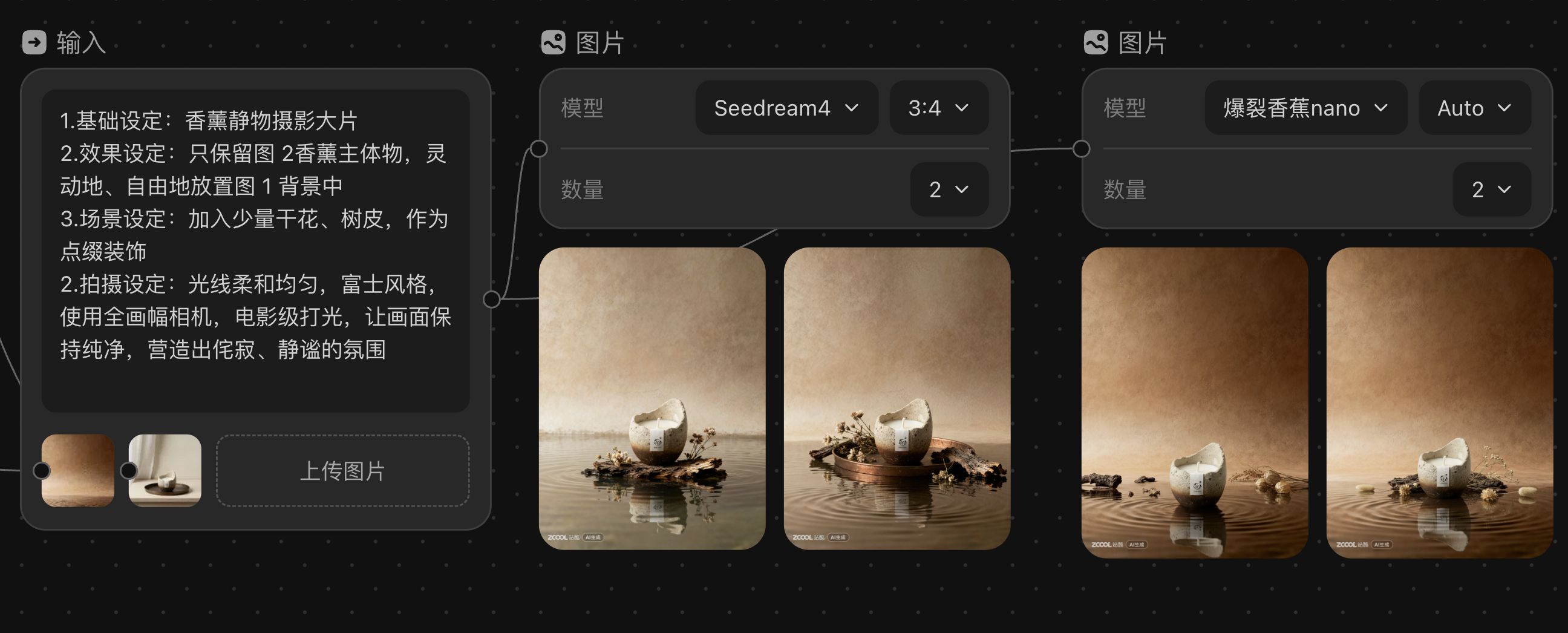Viewport: 1568px width, 633px height.
Task: Open the 爆裂香蕉nano model dropdown
Action: pos(1305,108)
